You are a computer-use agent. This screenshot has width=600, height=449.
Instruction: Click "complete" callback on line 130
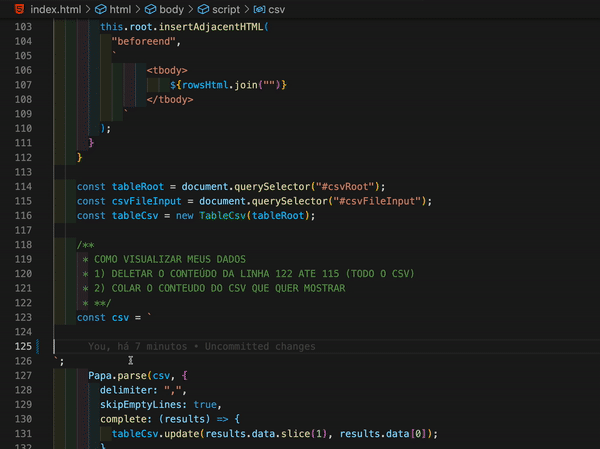tap(123, 420)
